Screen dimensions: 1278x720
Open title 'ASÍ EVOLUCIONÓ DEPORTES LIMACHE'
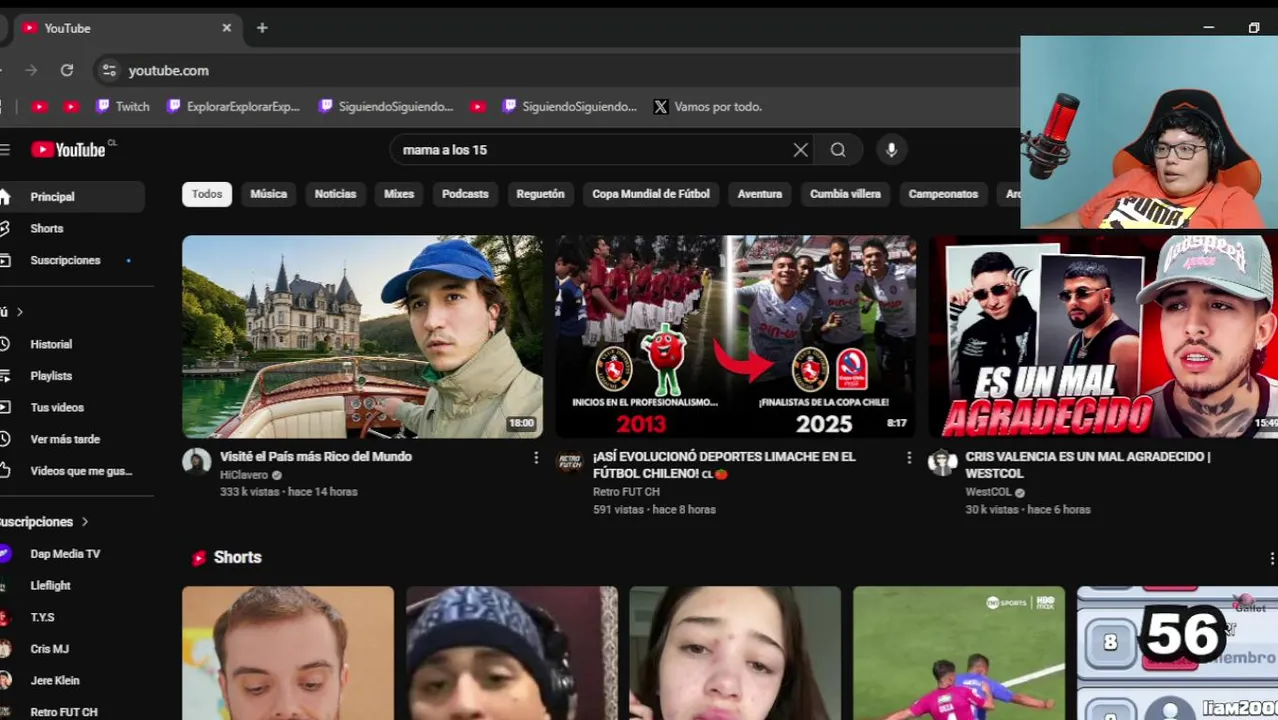(x=724, y=465)
